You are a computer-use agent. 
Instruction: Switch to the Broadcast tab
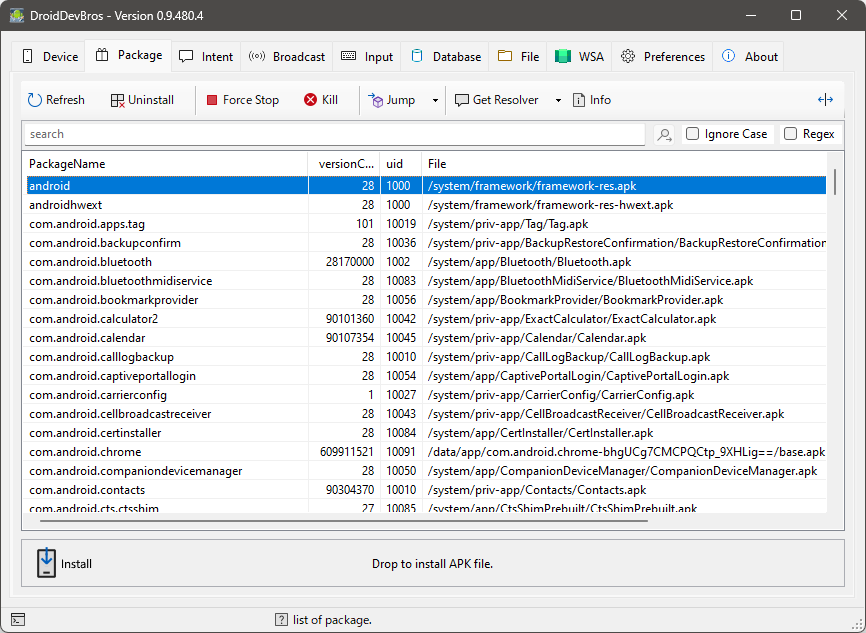click(x=287, y=56)
